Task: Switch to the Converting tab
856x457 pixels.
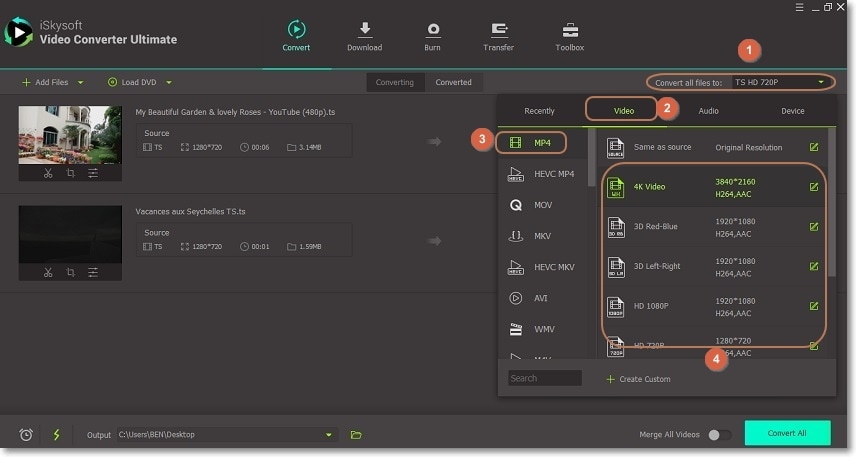Action: pyautogui.click(x=395, y=82)
